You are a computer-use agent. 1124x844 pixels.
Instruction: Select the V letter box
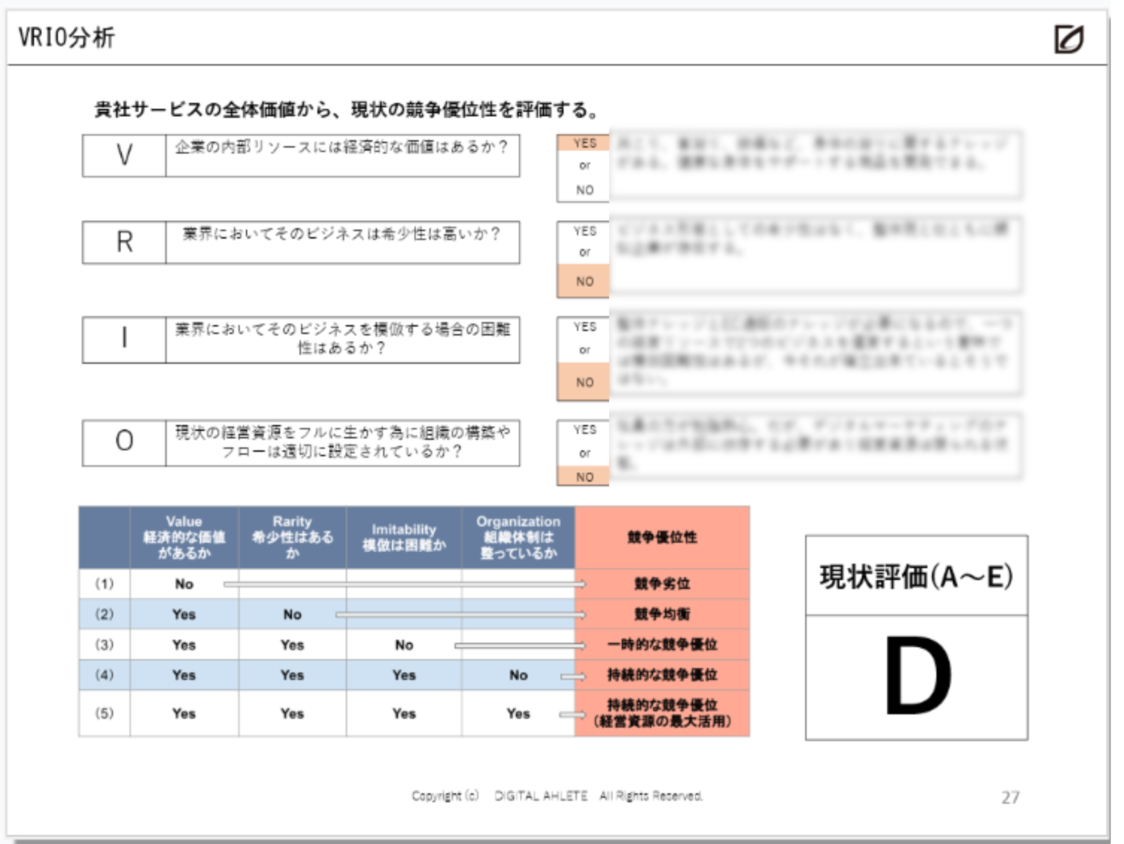[124, 156]
